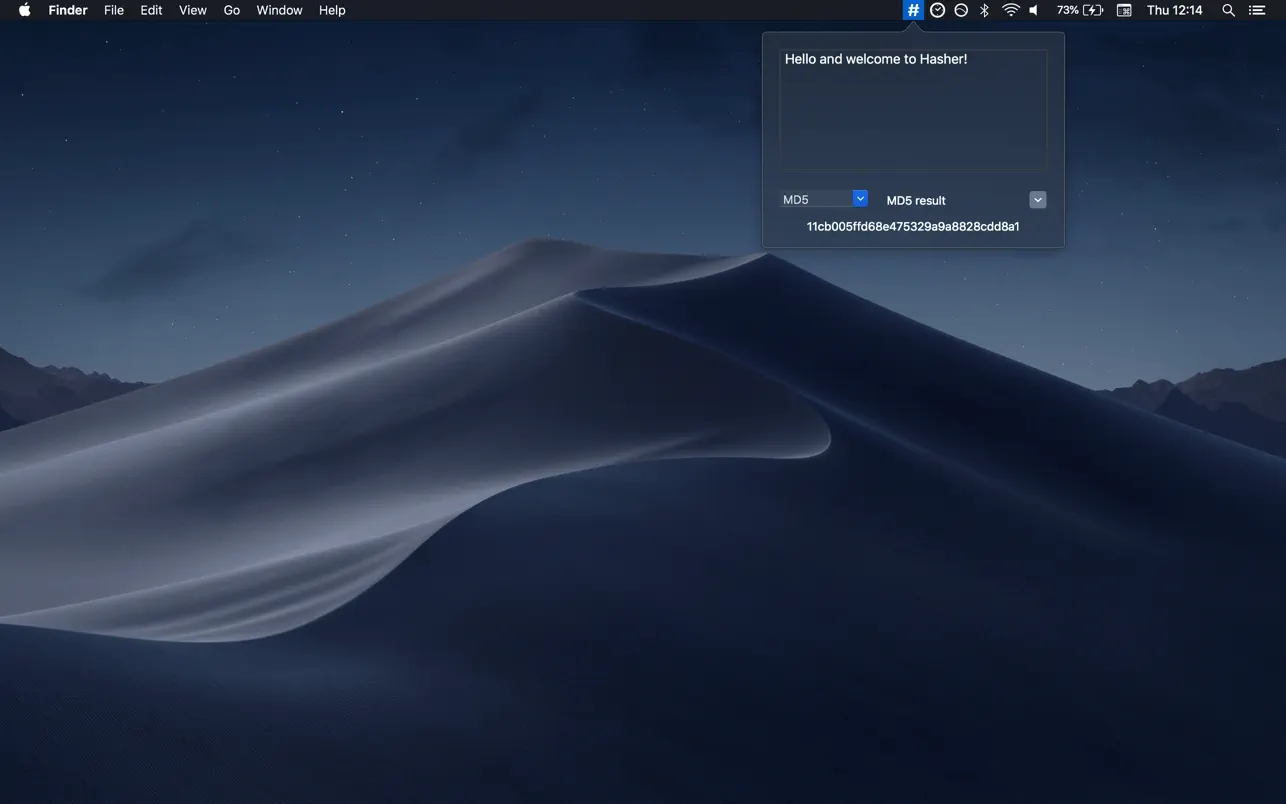Click inside the Hasher text input box
Image resolution: width=1286 pixels, height=804 pixels.
[912, 110]
